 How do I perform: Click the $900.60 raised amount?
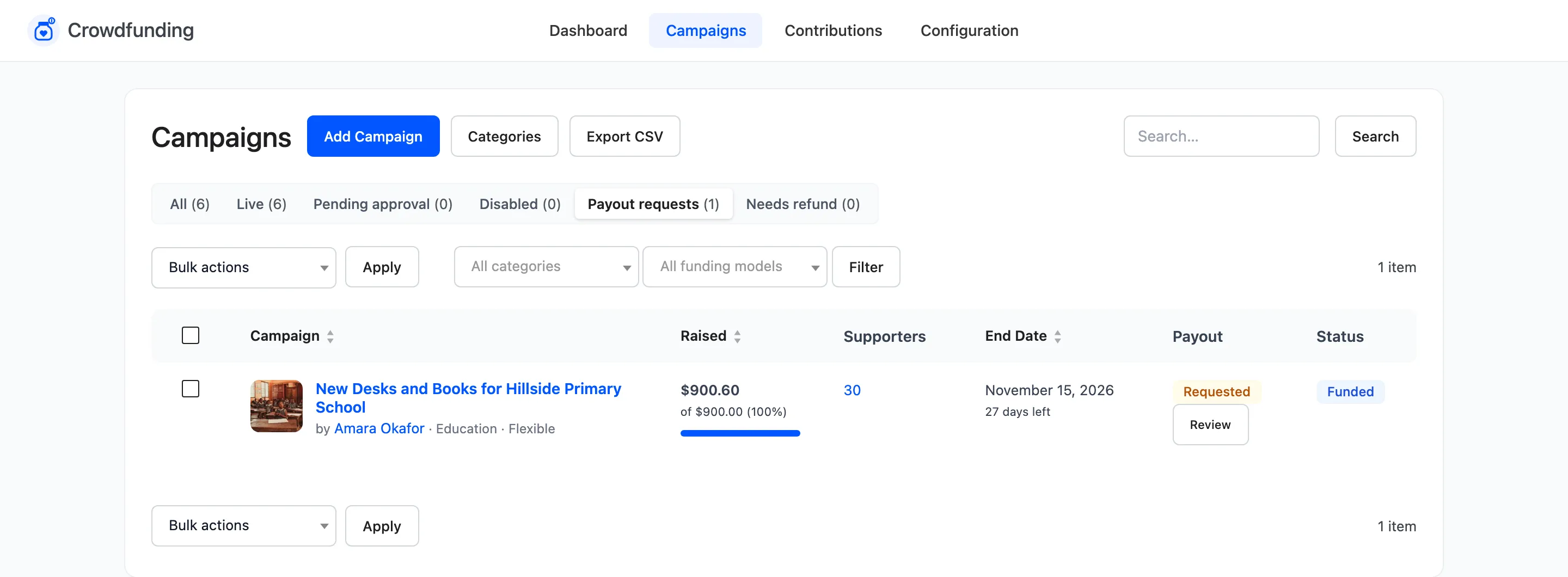(x=710, y=390)
